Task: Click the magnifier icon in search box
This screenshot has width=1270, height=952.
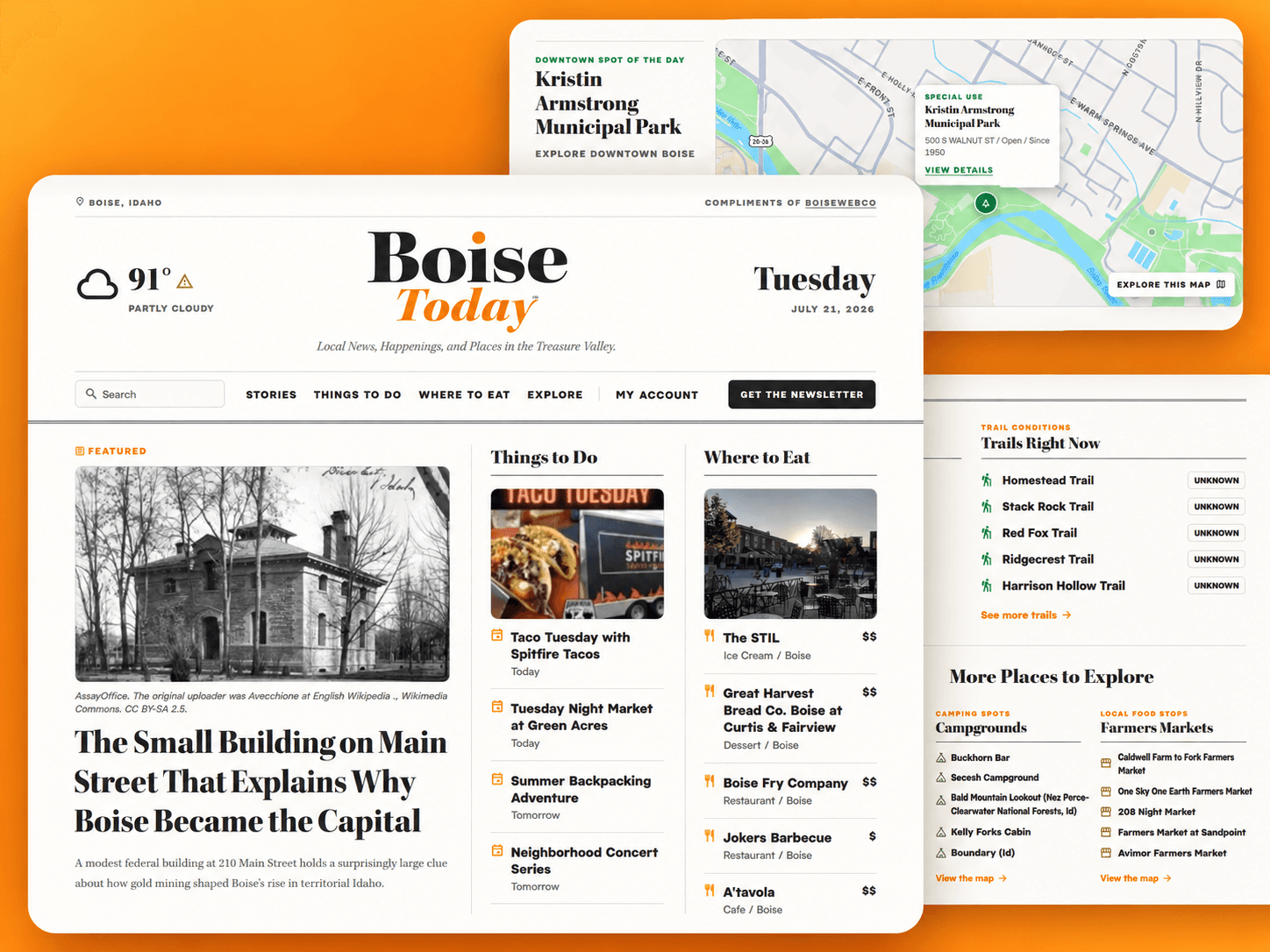Action: pos(91,394)
